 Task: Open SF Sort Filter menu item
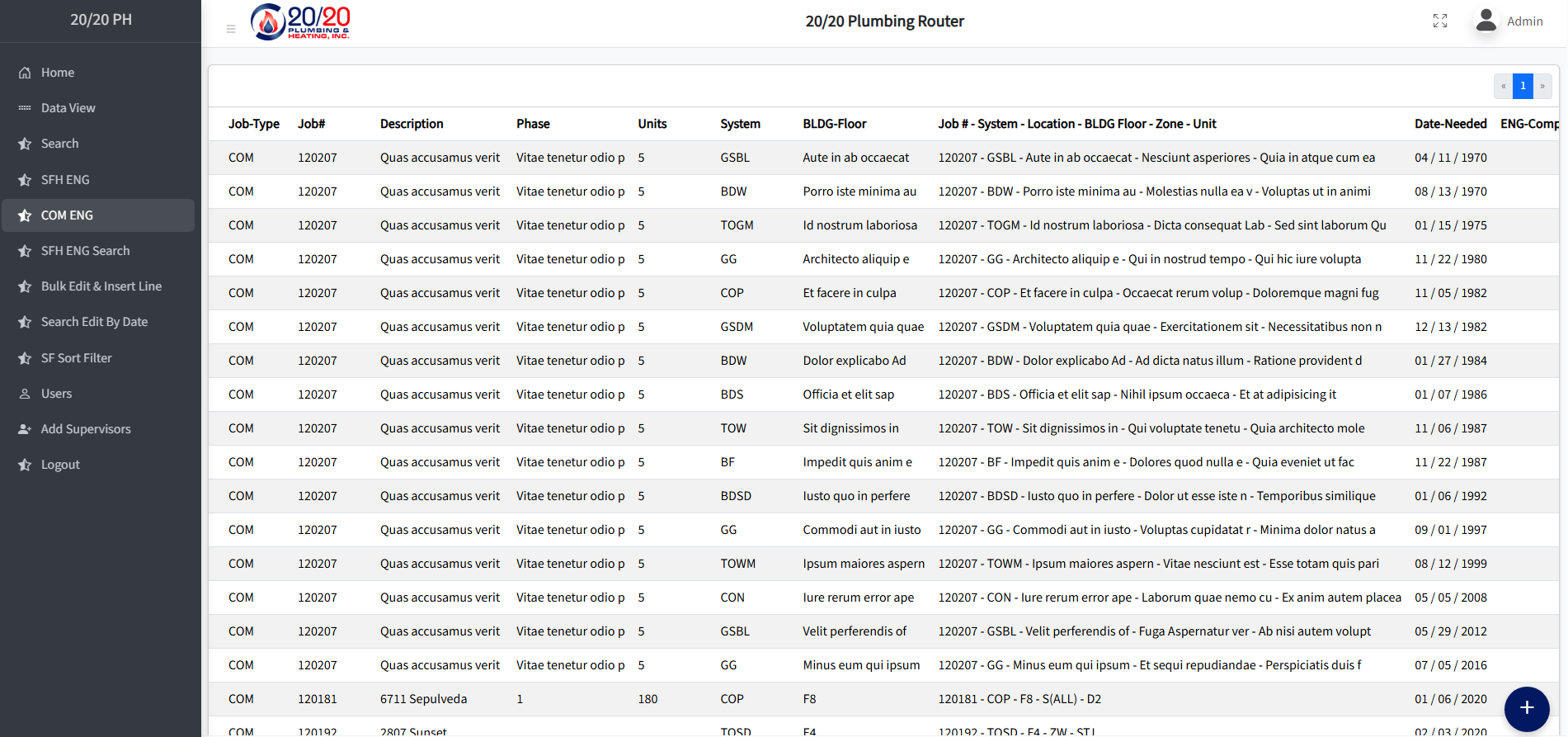(x=76, y=358)
